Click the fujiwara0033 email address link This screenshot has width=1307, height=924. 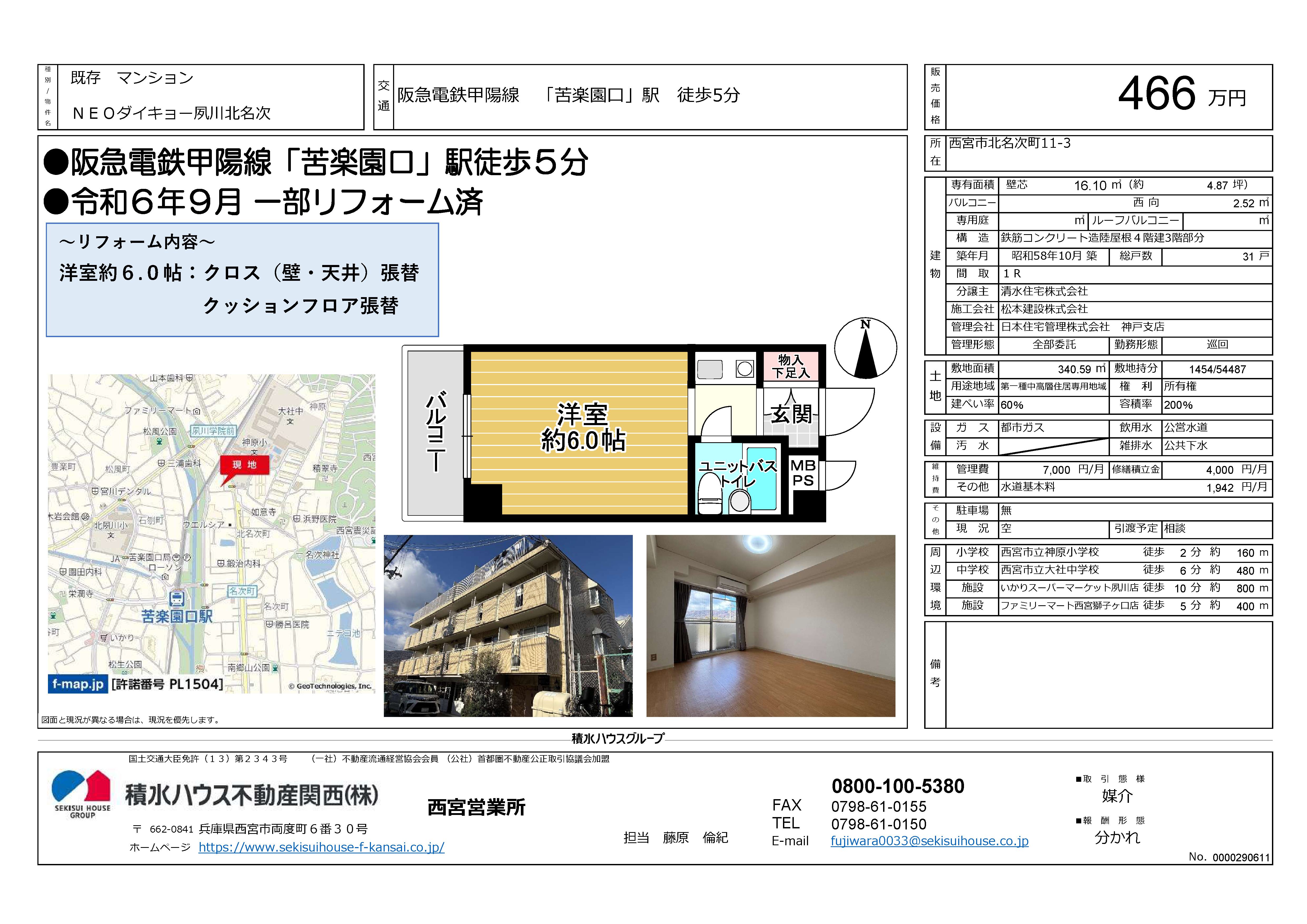click(929, 841)
